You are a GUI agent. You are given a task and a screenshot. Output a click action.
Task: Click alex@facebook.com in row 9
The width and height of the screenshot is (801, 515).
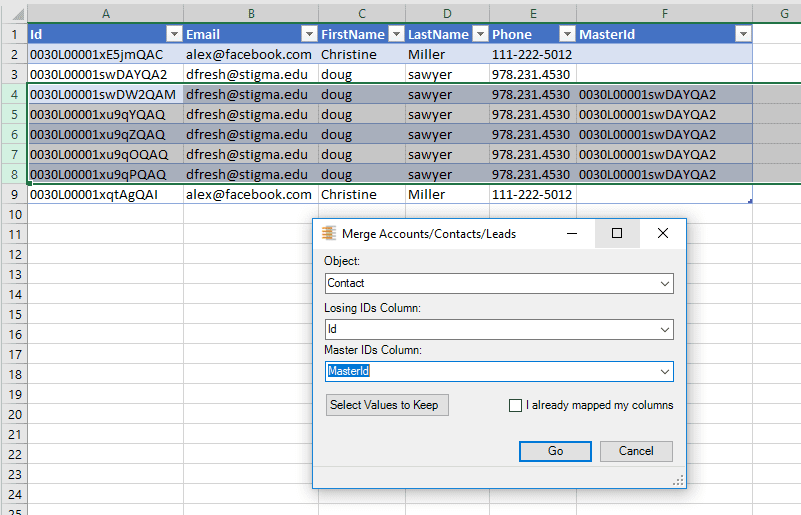point(251,195)
